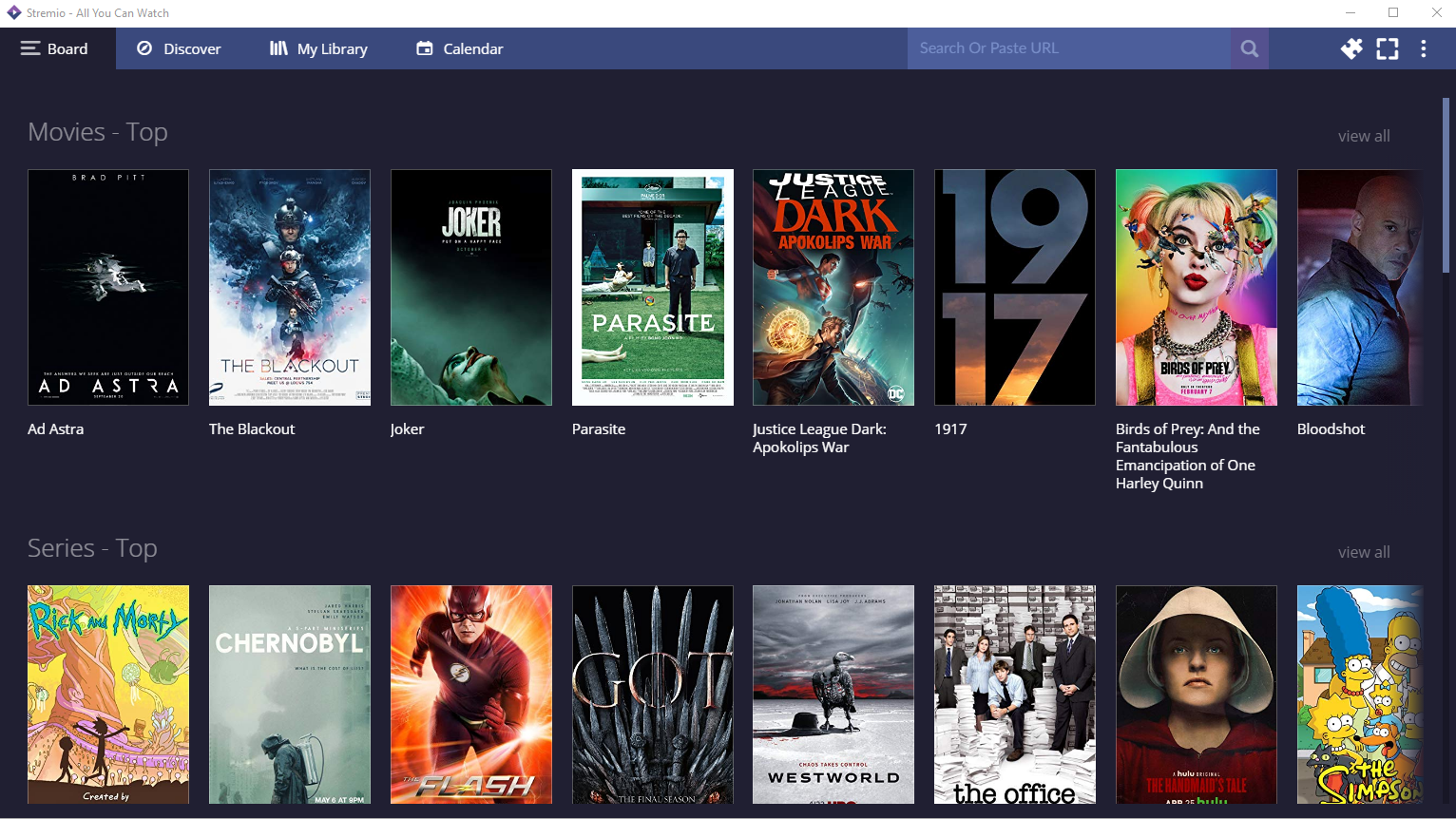Image resolution: width=1456 pixels, height=819 pixels.
Task: Select the Westworld series poster
Action: pos(833,695)
